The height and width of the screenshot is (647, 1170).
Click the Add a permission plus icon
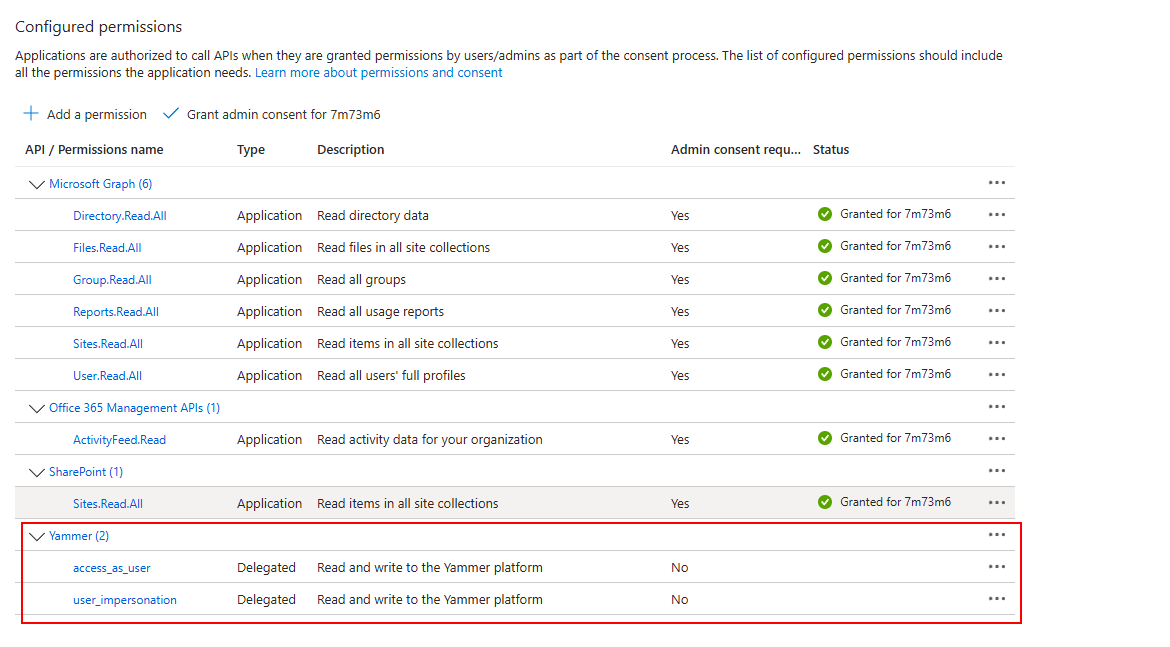pyautogui.click(x=30, y=114)
